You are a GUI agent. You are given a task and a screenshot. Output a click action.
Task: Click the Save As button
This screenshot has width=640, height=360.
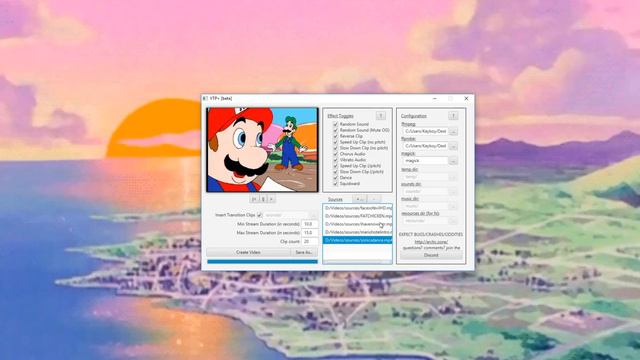(x=304, y=252)
